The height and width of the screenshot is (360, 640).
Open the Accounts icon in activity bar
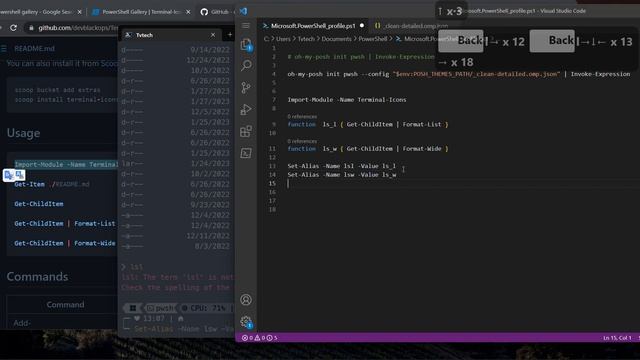(x=246, y=300)
